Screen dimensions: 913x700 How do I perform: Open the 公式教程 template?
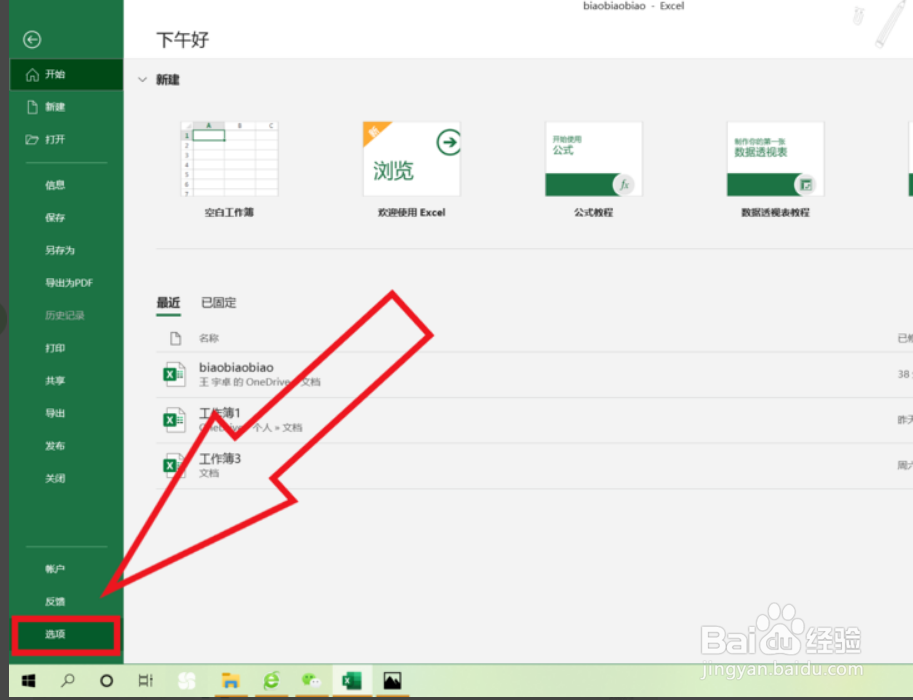[593, 159]
